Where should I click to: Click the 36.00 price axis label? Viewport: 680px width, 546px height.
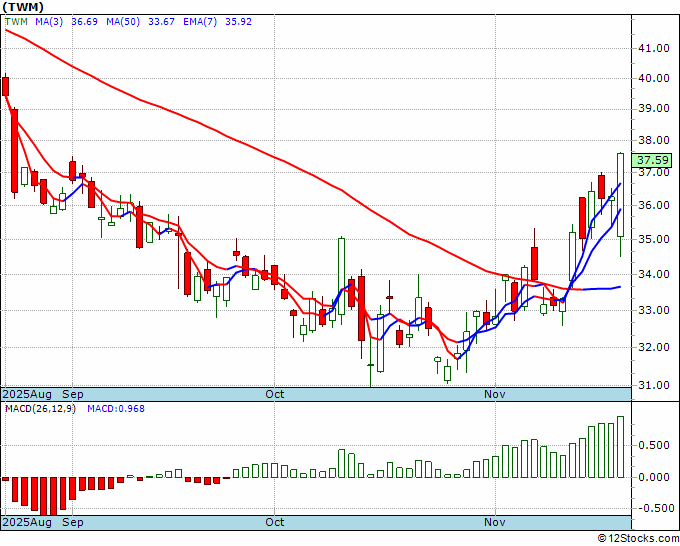pyautogui.click(x=654, y=205)
